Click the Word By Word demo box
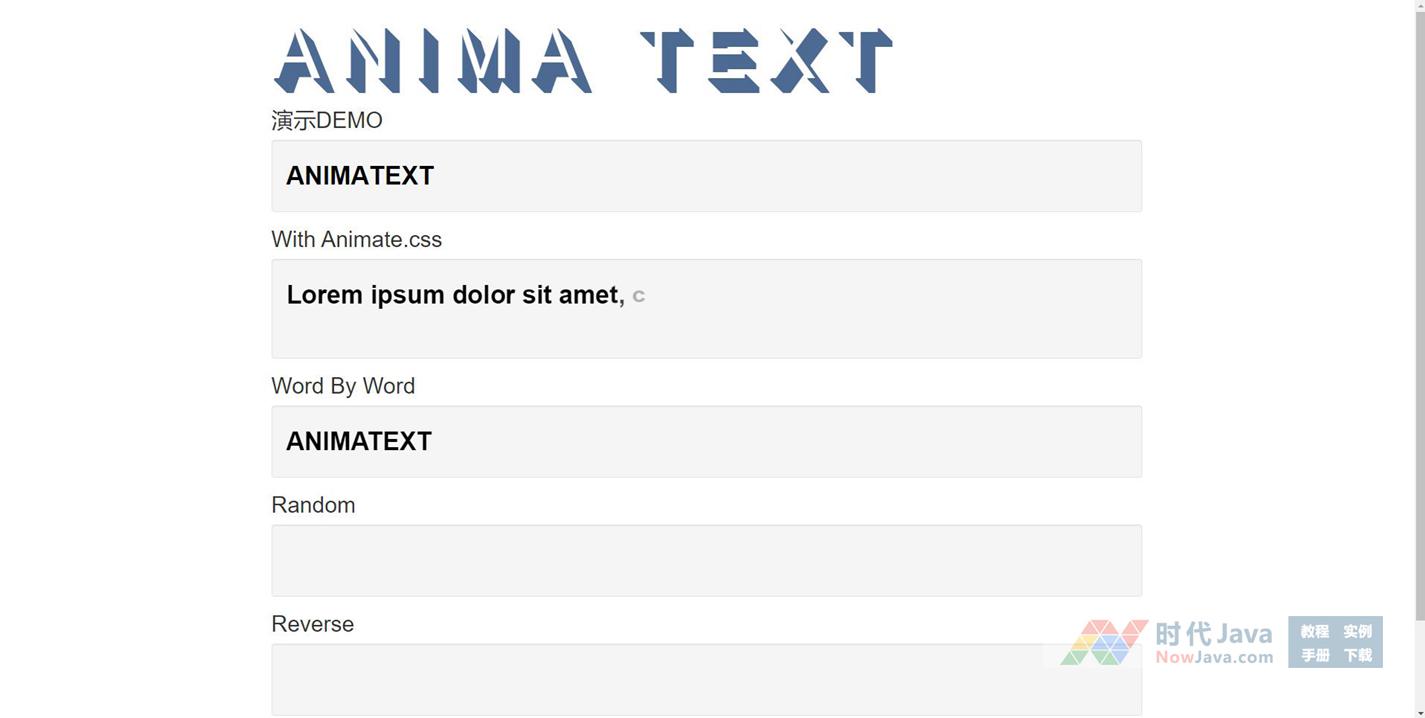1425x718 pixels. [706, 441]
